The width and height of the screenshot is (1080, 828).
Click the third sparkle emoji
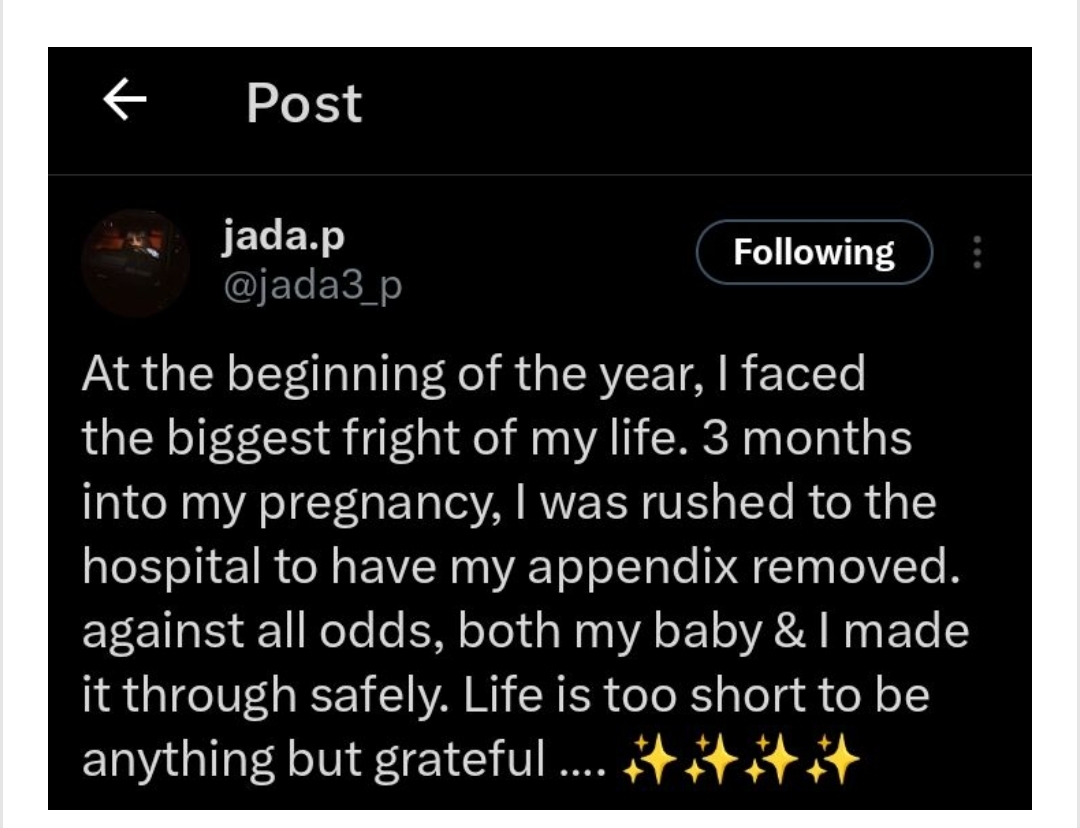pyautogui.click(x=771, y=760)
